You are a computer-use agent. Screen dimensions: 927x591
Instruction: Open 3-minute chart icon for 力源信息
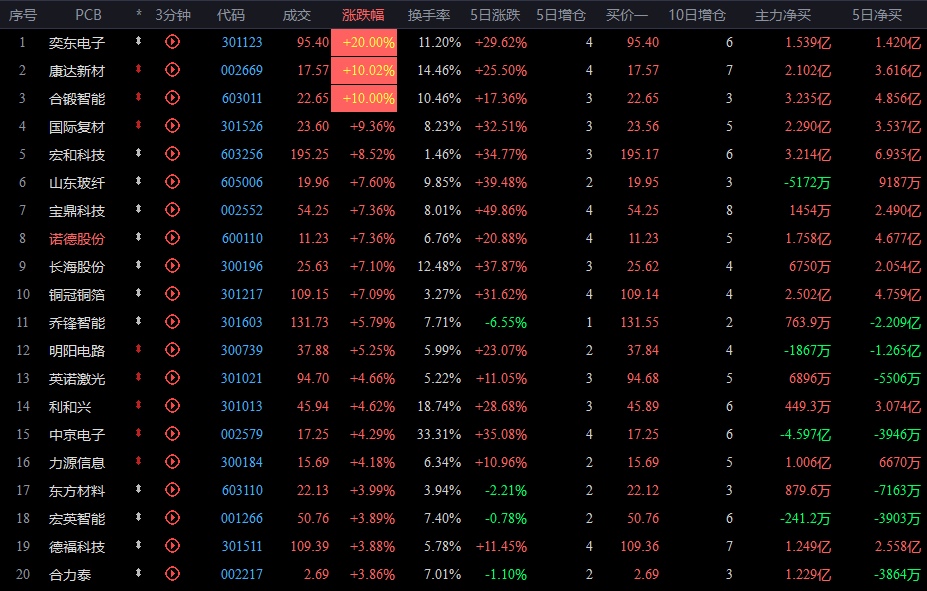tap(172, 462)
